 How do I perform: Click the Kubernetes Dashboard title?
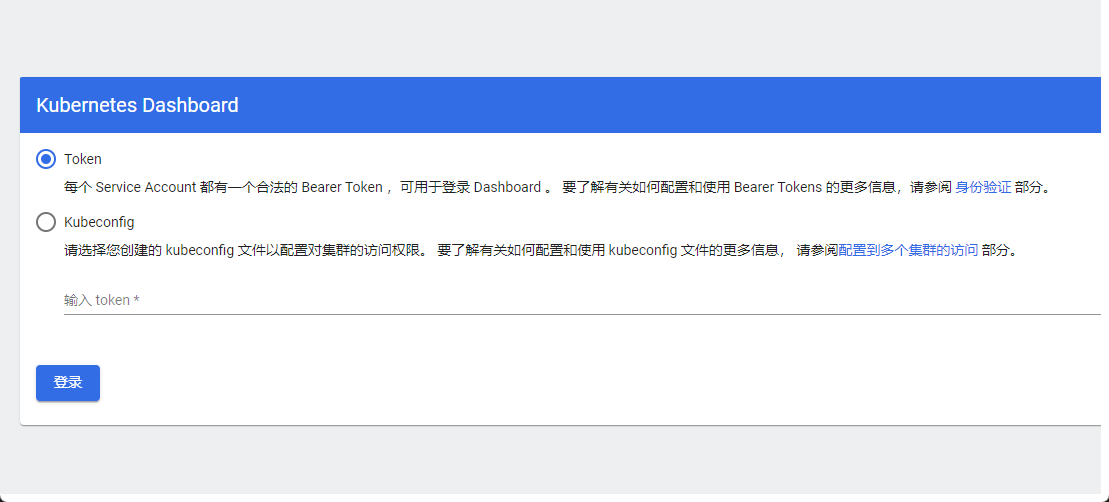click(x=137, y=105)
